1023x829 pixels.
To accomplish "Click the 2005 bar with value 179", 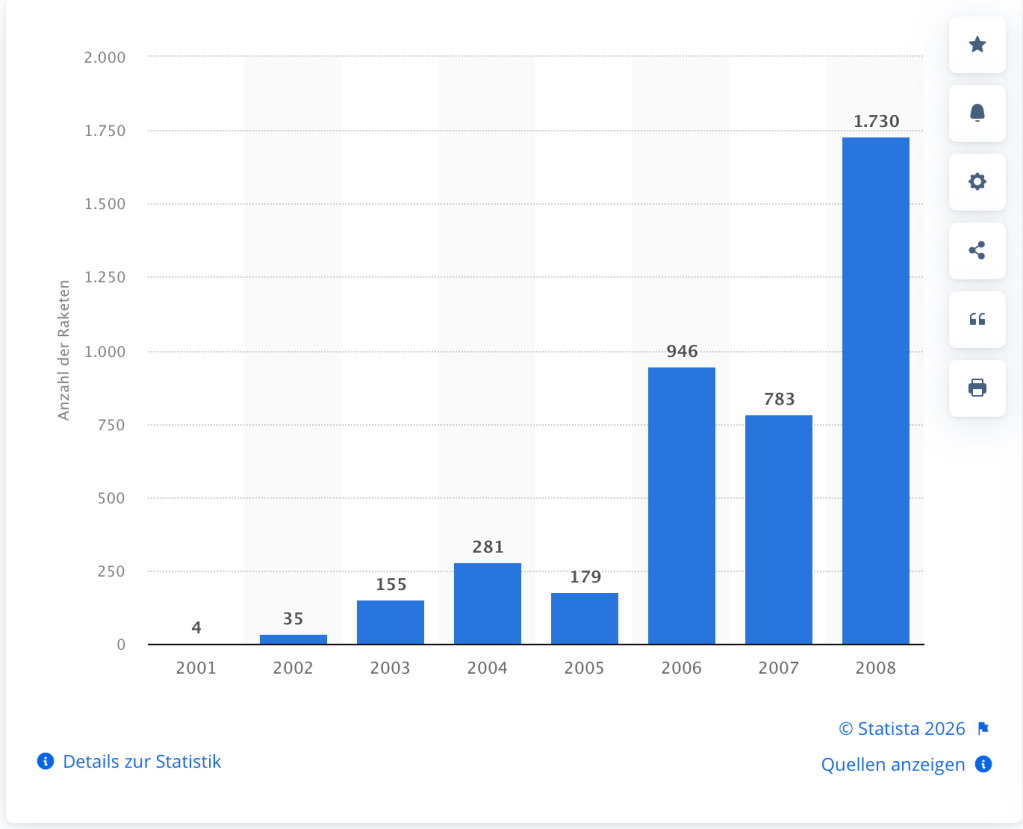I will coord(584,618).
